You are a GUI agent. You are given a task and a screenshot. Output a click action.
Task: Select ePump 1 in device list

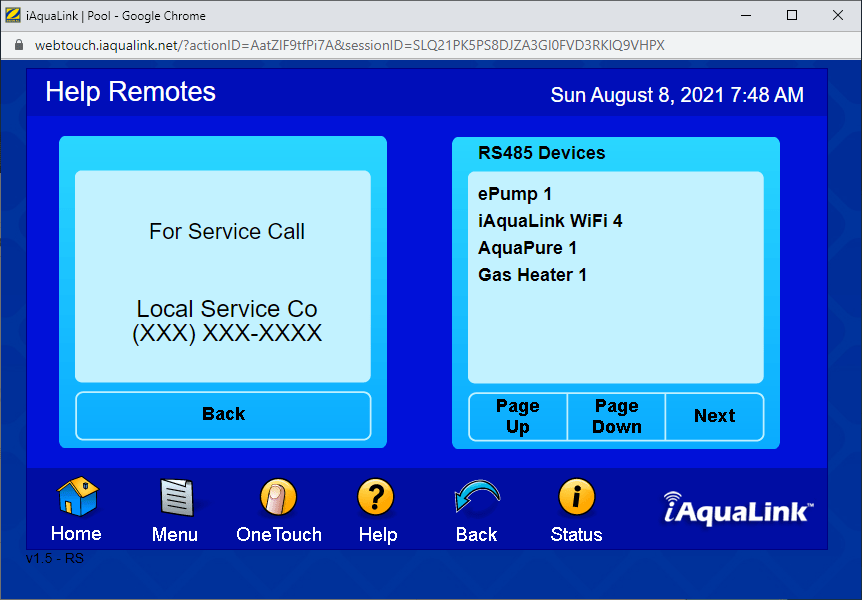[x=515, y=194]
